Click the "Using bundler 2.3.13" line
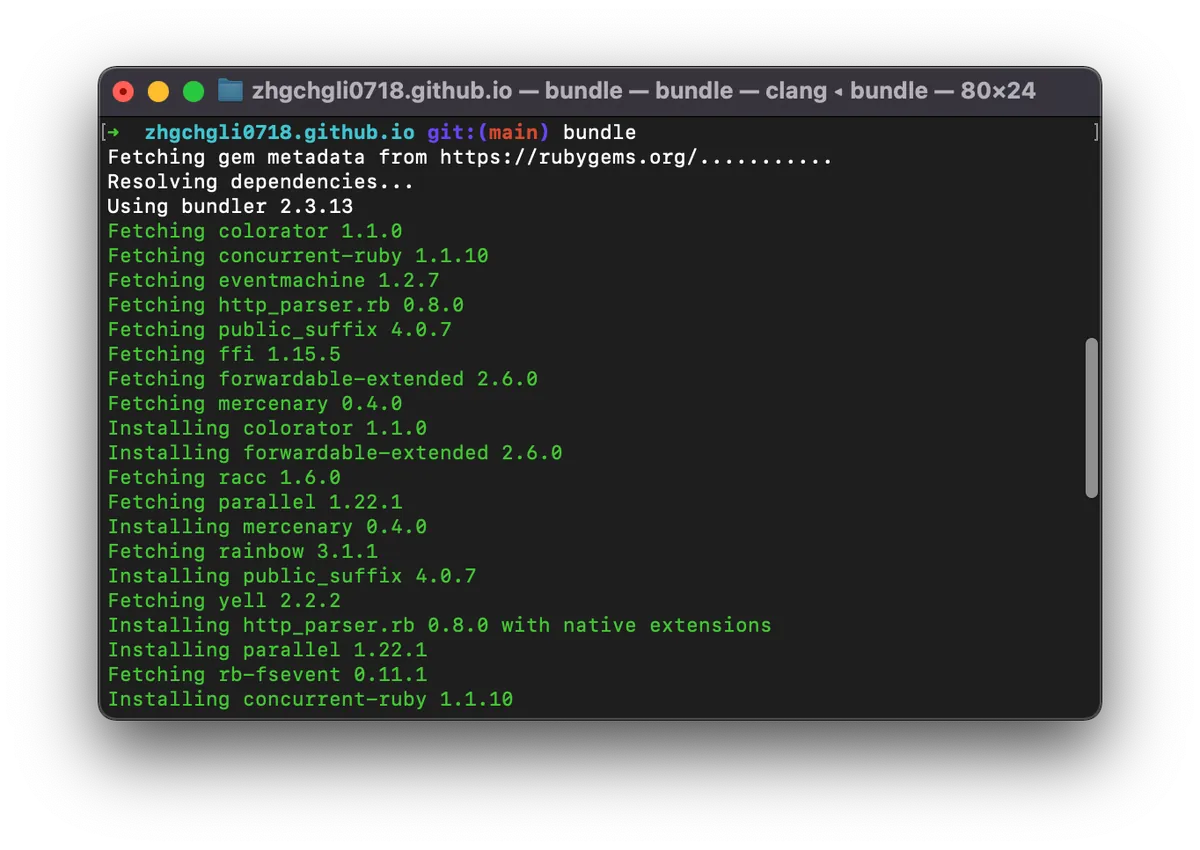1200x850 pixels. [x=230, y=206]
